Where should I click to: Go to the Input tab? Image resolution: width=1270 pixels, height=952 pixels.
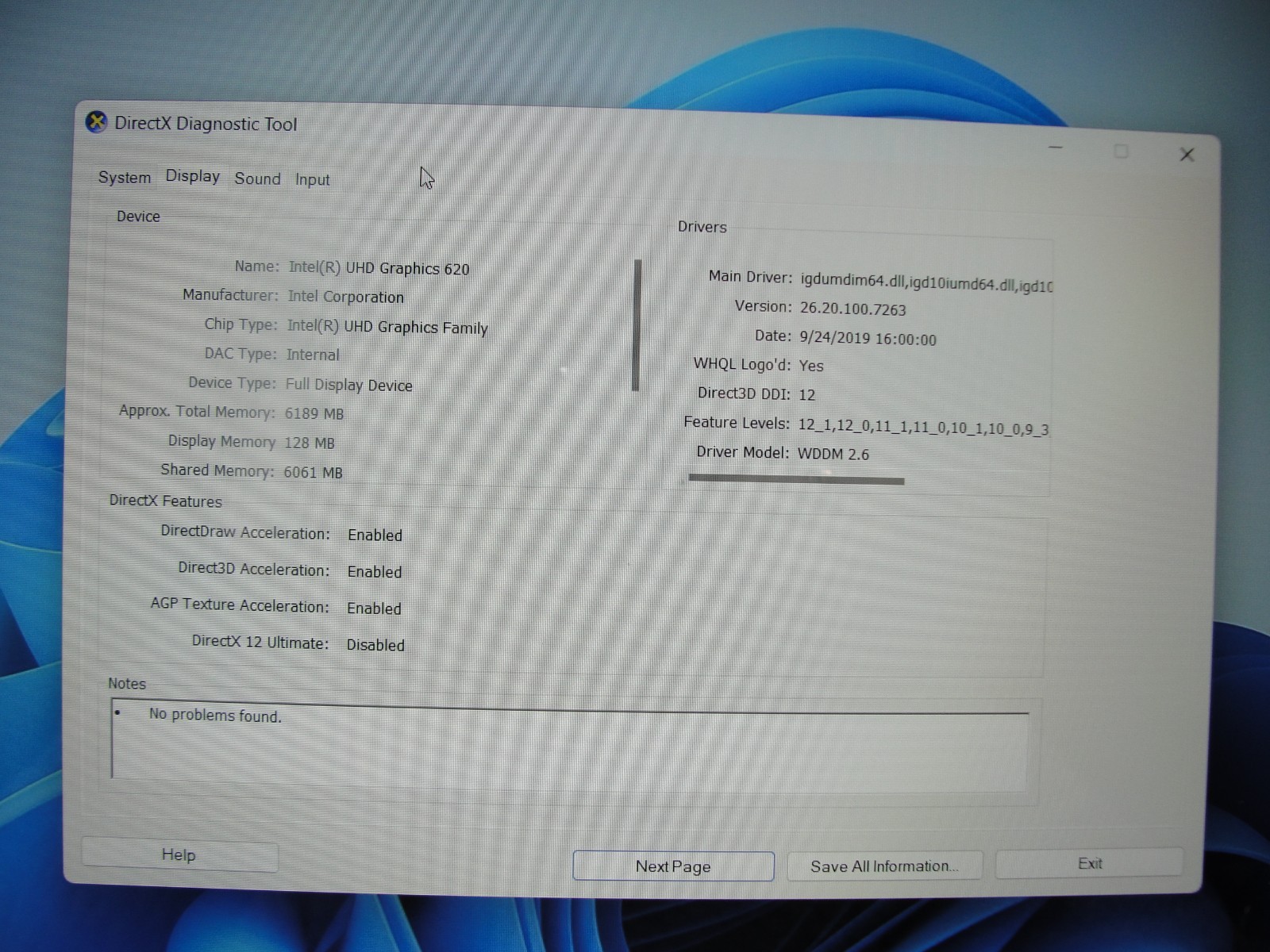(x=312, y=180)
